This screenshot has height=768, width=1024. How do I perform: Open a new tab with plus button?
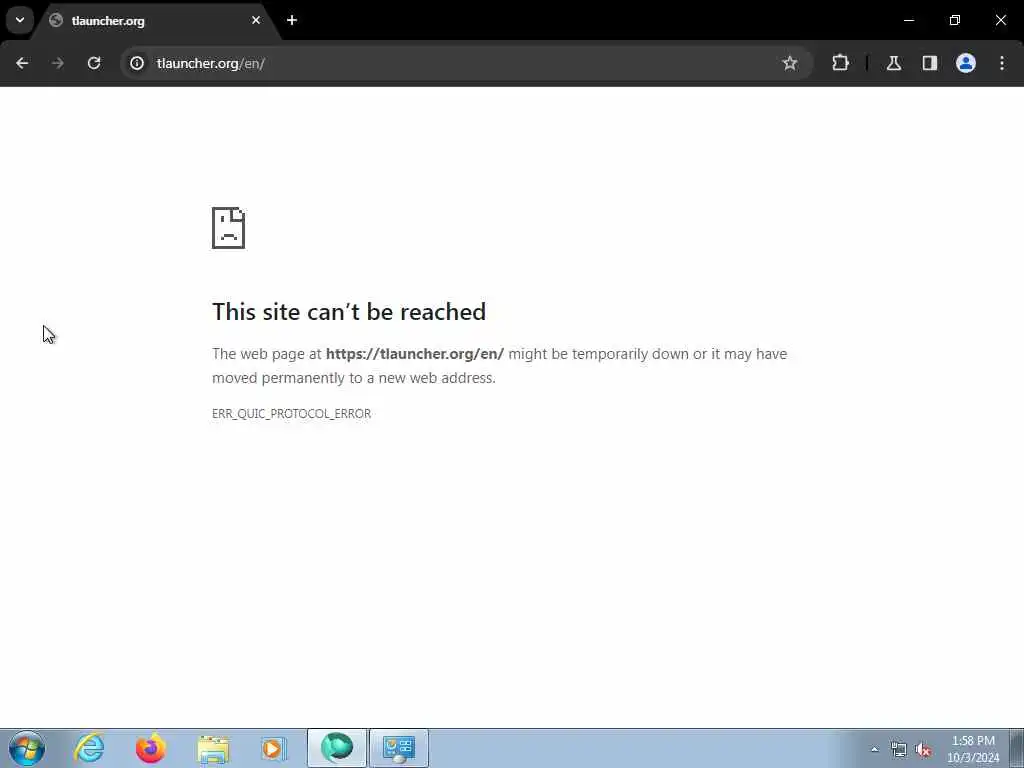[x=292, y=20]
